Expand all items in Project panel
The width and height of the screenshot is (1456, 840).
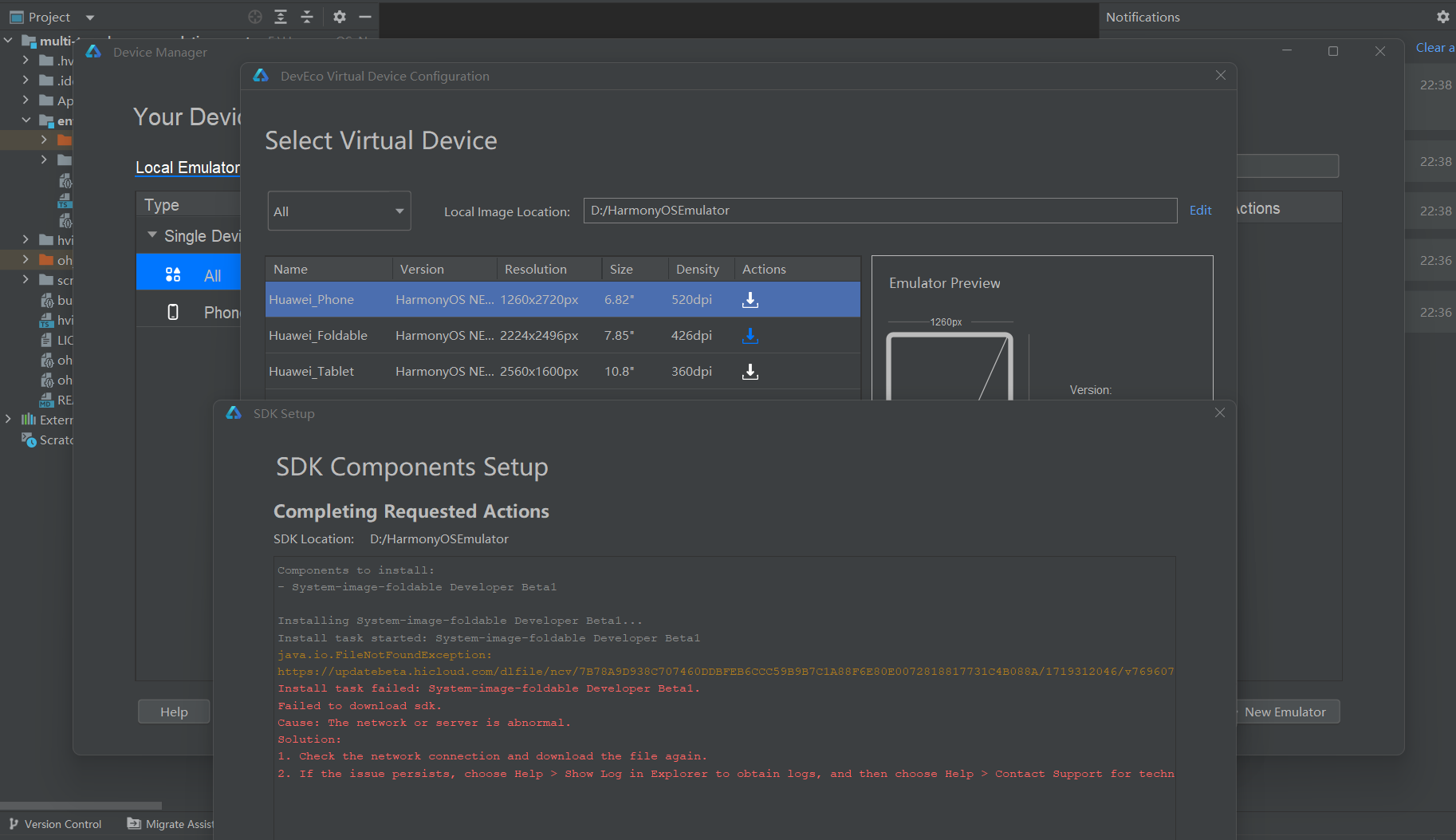click(281, 17)
